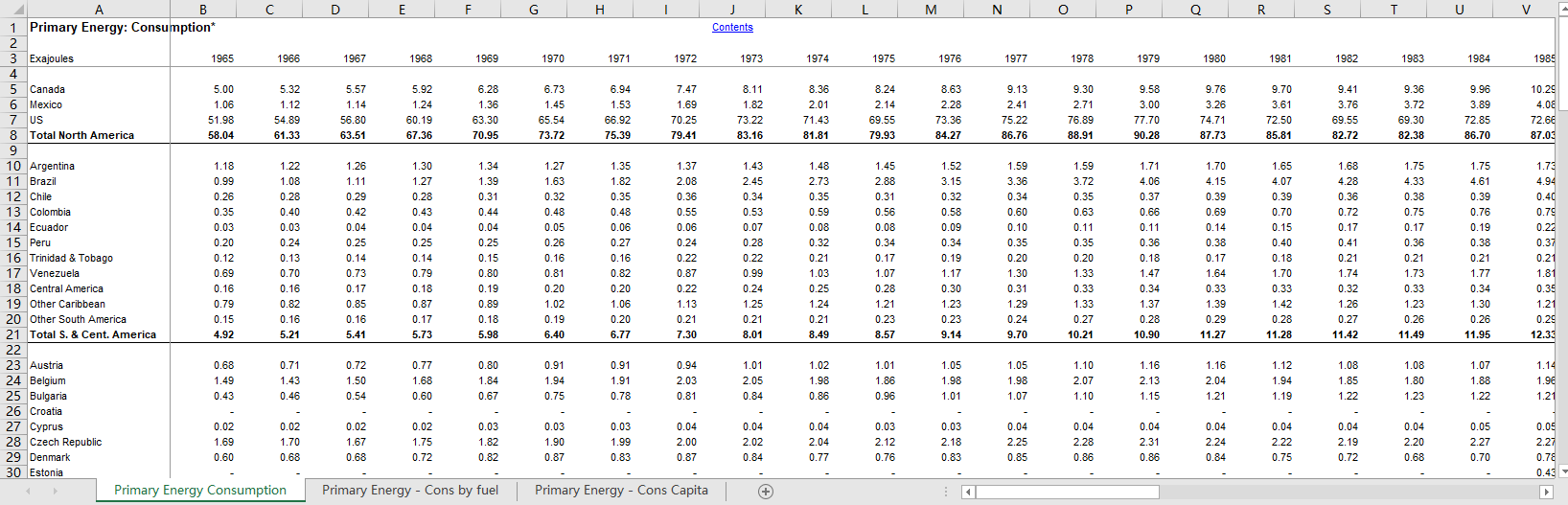Click the 'Bulgaria' row label
Image resolution: width=1568 pixels, height=505 pixels.
coord(48,396)
